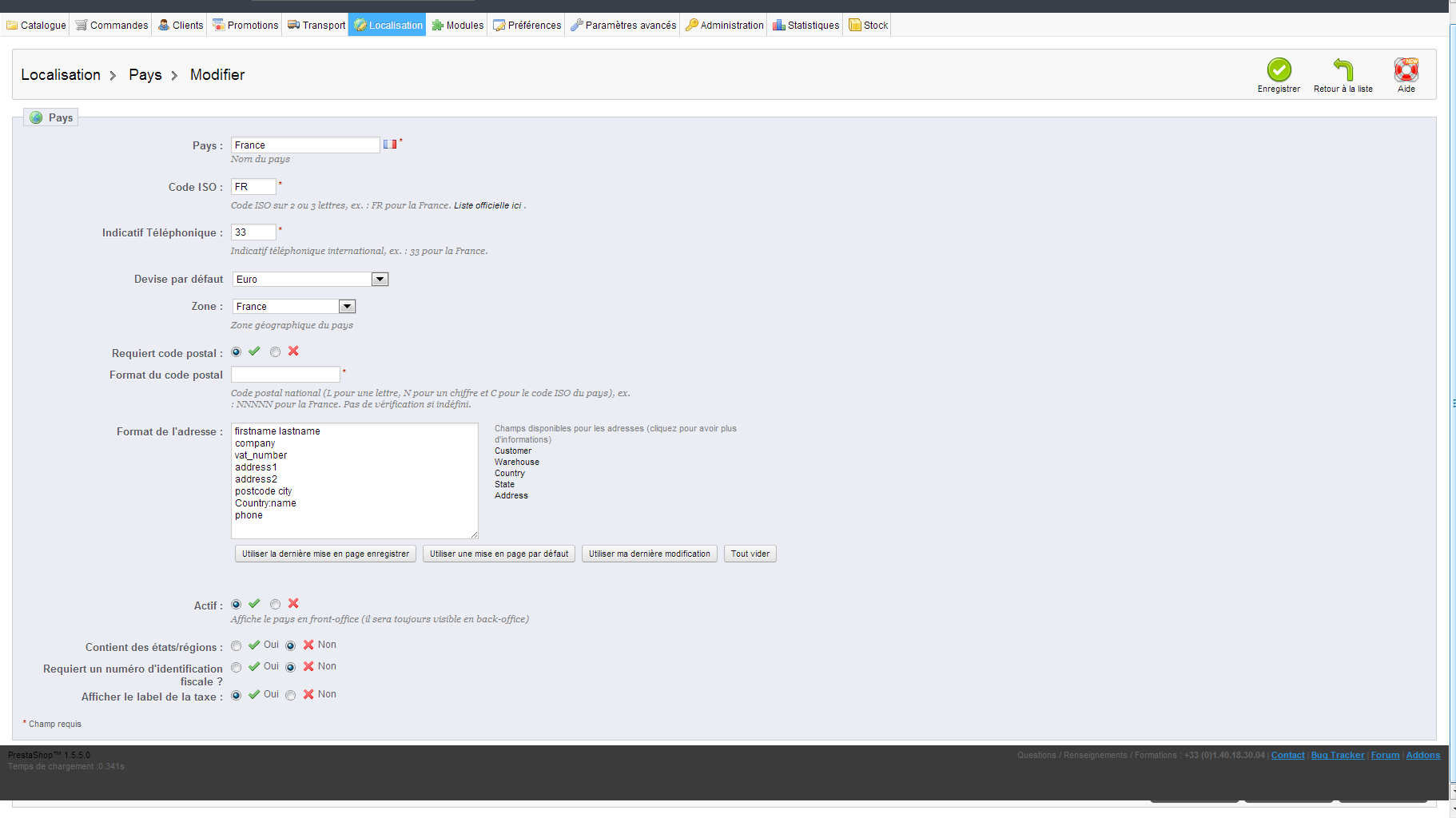Click the red cross beside Requiert code postal
Viewport: 1456px width, 818px height.
(x=293, y=351)
